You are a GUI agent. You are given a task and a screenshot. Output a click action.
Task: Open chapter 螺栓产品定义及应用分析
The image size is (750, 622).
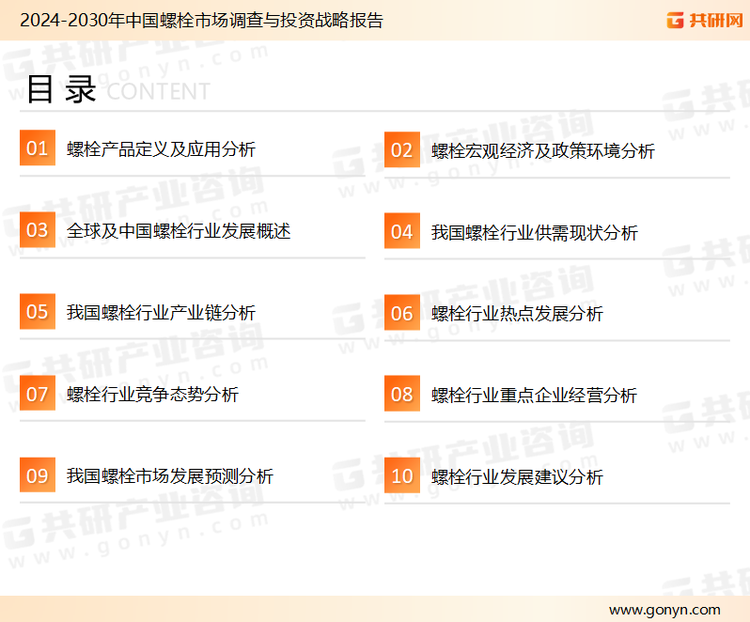tap(161, 149)
